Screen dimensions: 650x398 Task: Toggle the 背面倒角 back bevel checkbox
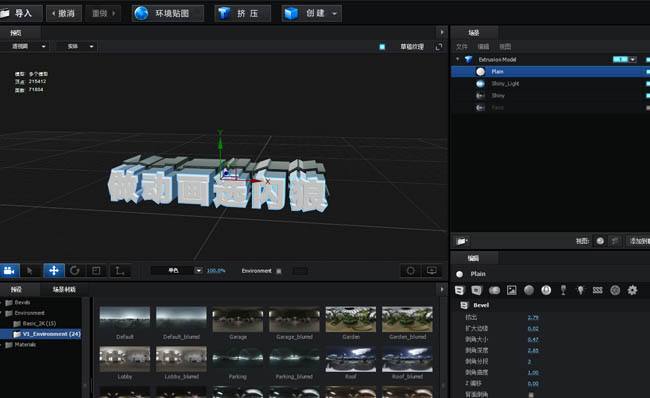pyautogui.click(x=531, y=394)
